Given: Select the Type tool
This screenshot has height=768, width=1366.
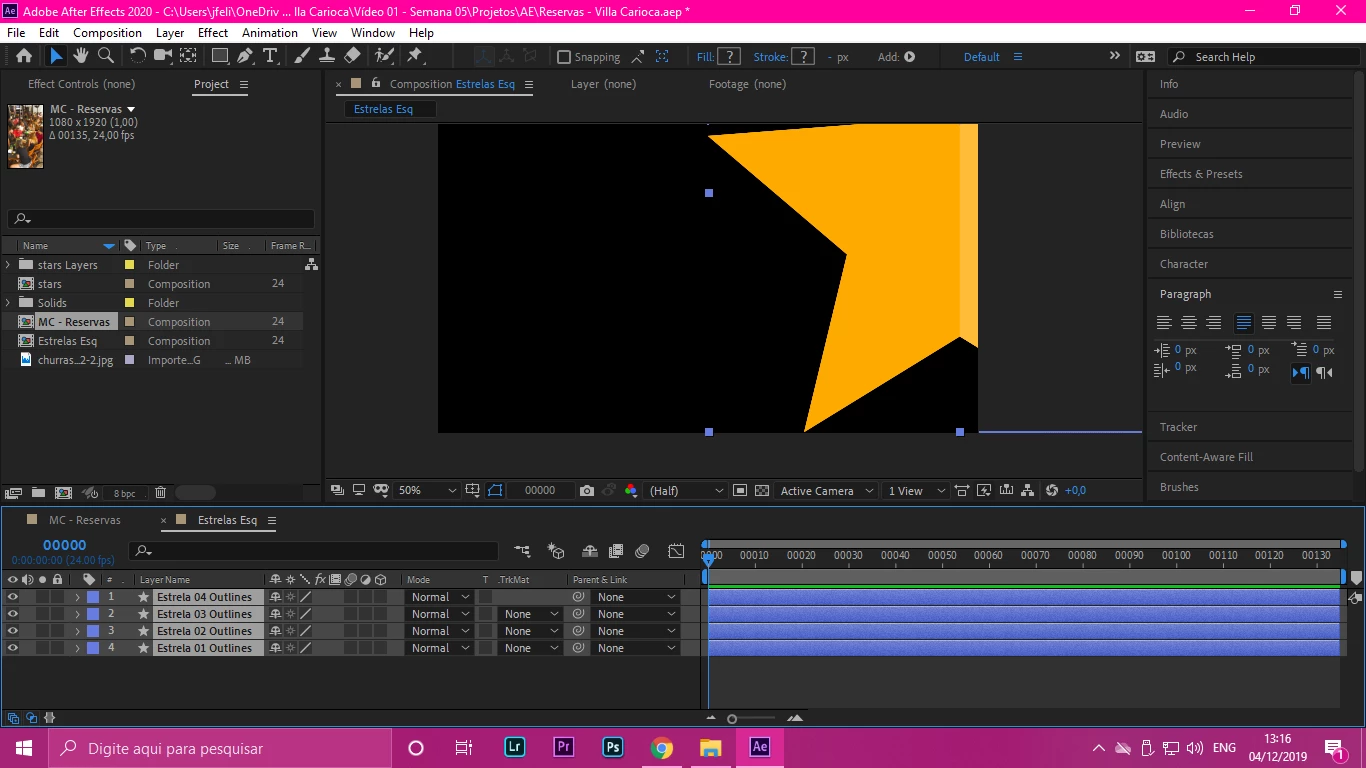Looking at the screenshot, I should click(x=270, y=56).
